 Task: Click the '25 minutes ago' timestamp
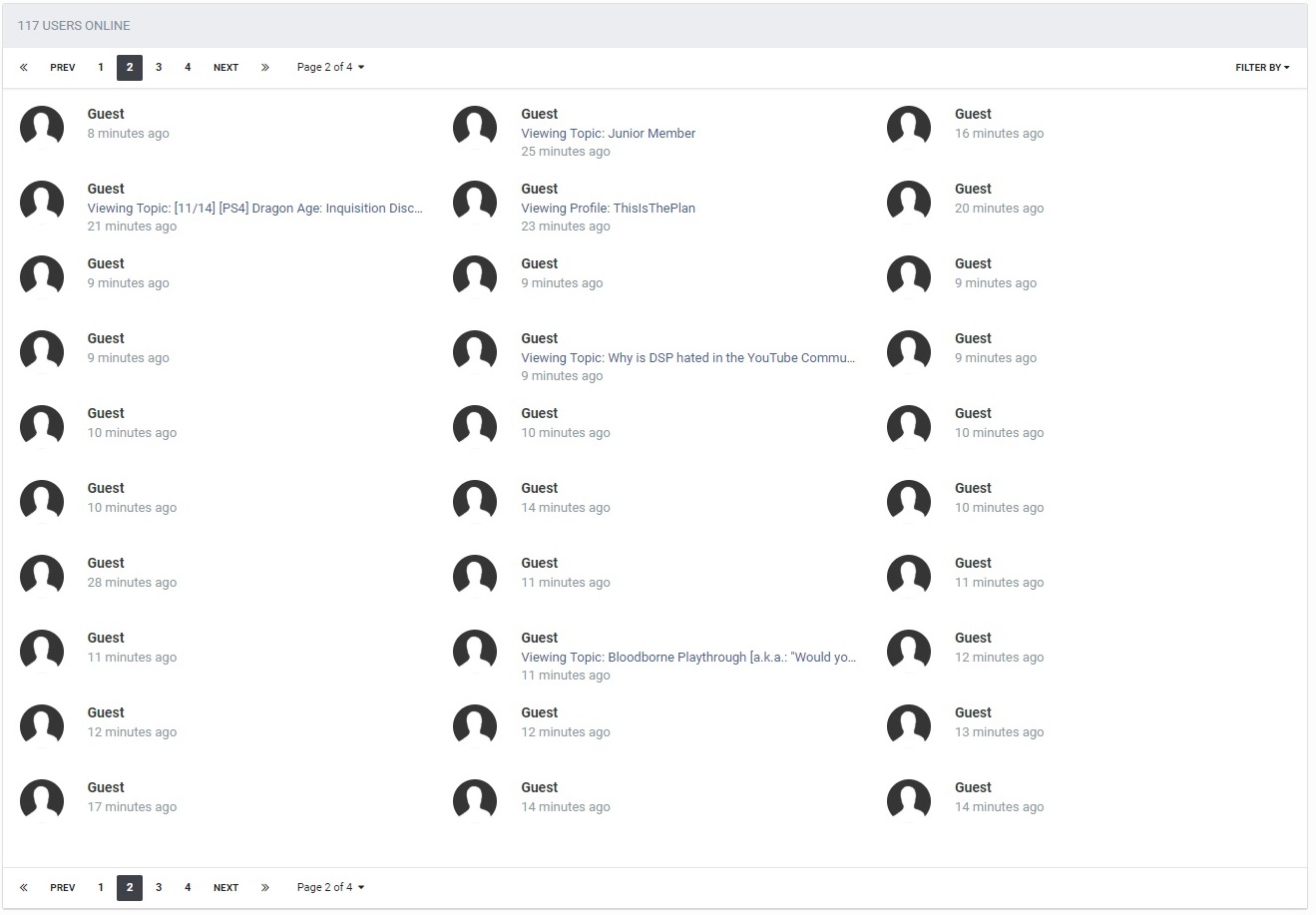point(566,152)
